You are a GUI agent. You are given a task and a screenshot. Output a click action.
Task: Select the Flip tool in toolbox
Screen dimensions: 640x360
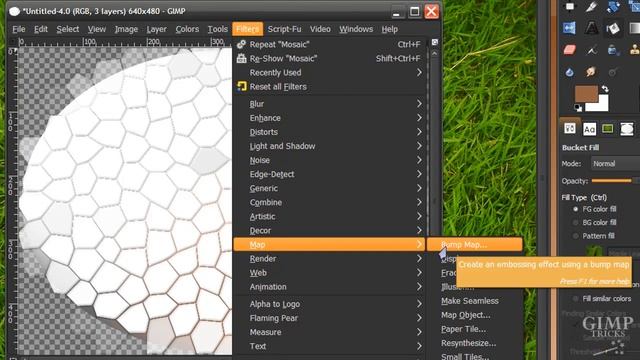click(x=569, y=28)
